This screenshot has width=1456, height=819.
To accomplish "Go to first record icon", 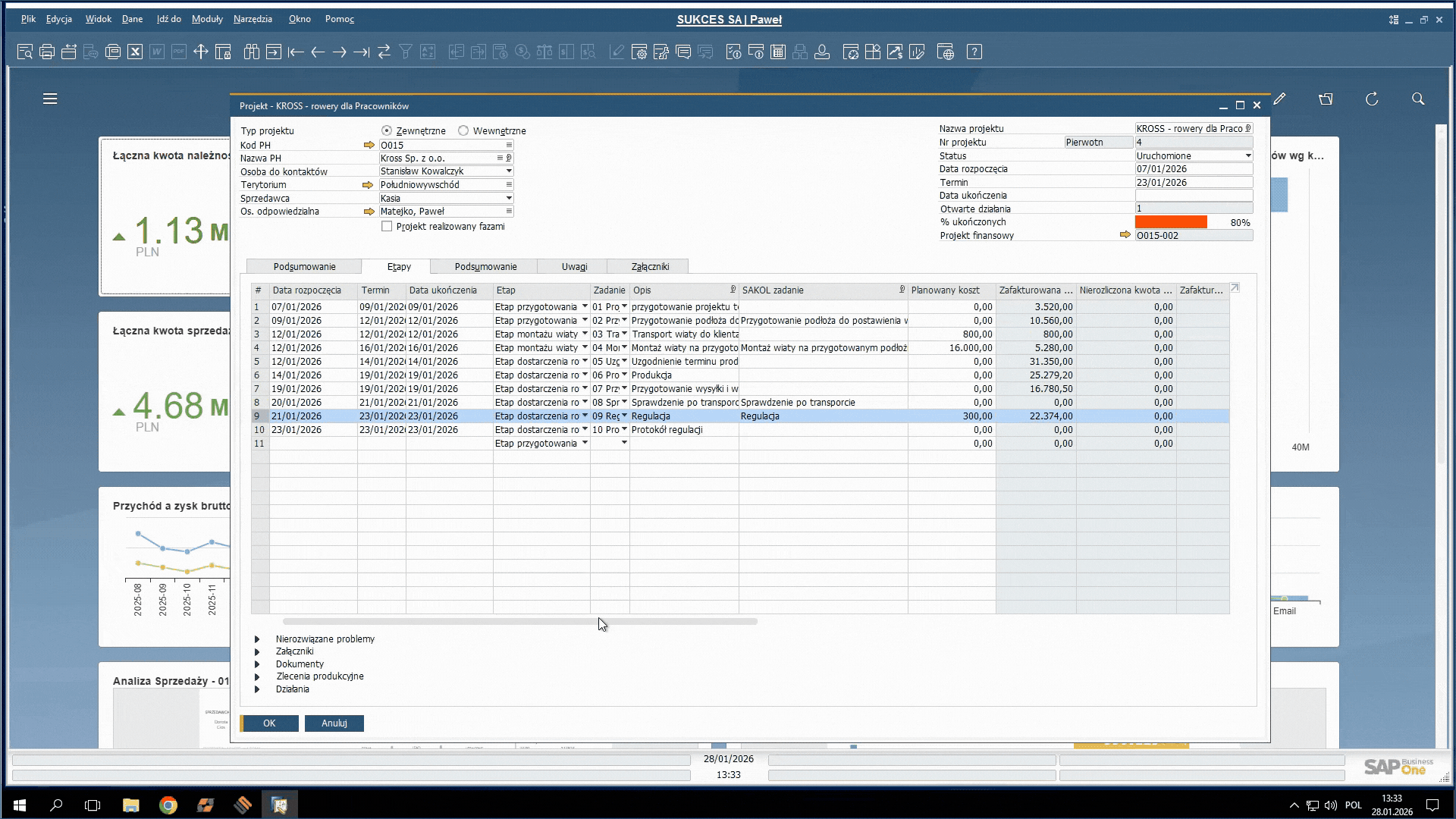I will pyautogui.click(x=296, y=52).
